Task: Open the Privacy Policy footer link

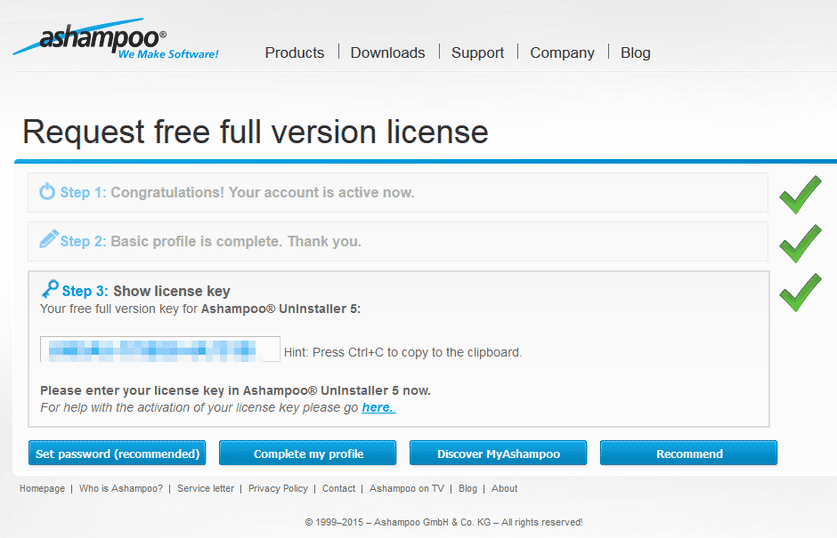Action: pyautogui.click(x=278, y=488)
